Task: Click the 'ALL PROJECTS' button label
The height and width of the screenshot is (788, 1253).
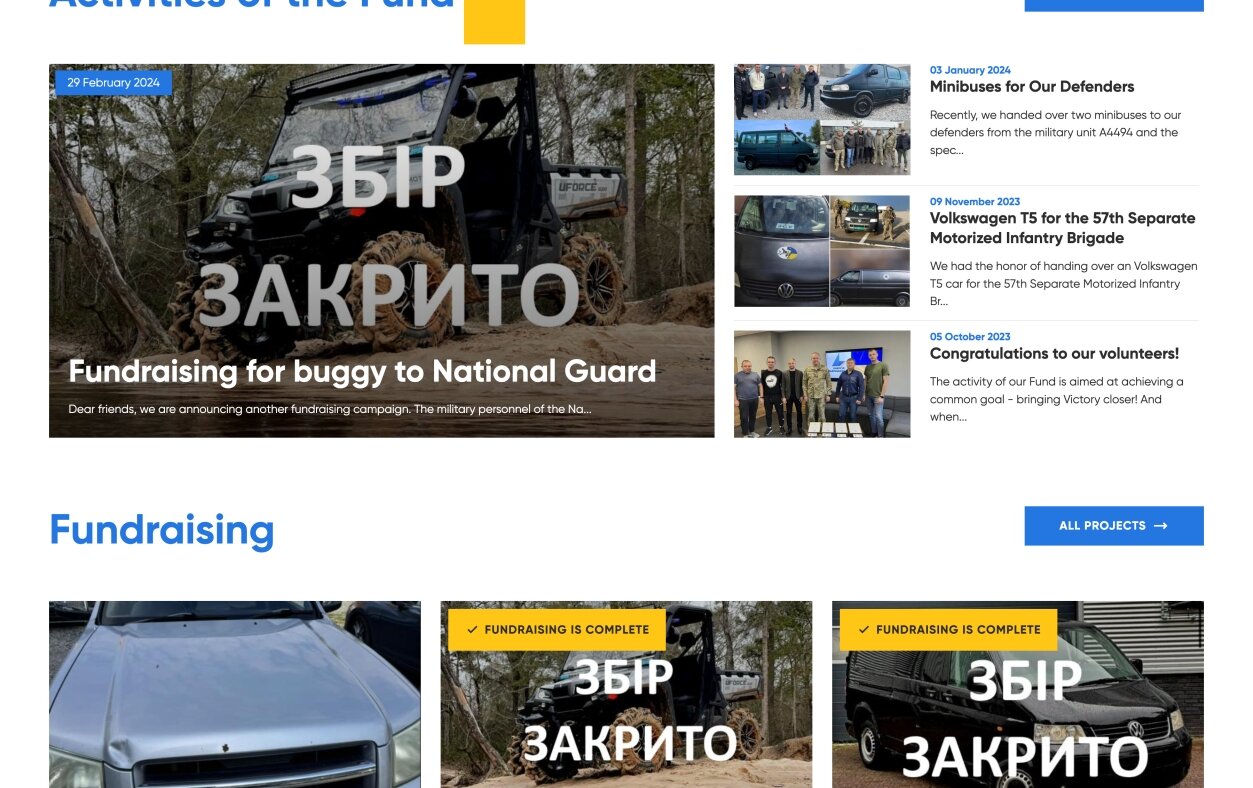Action: coord(1102,526)
